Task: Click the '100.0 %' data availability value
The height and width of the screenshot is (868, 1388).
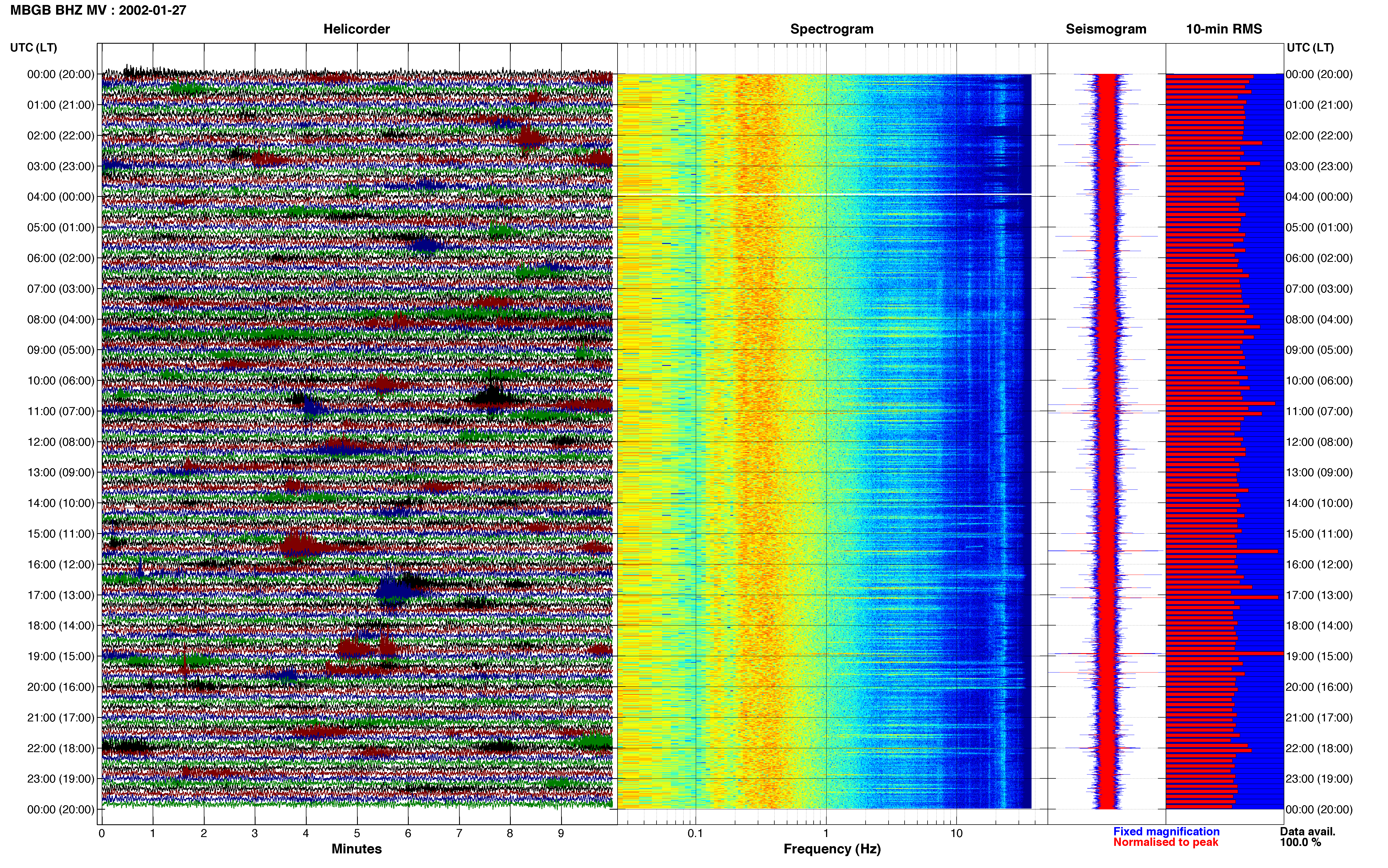Action: (x=1300, y=842)
